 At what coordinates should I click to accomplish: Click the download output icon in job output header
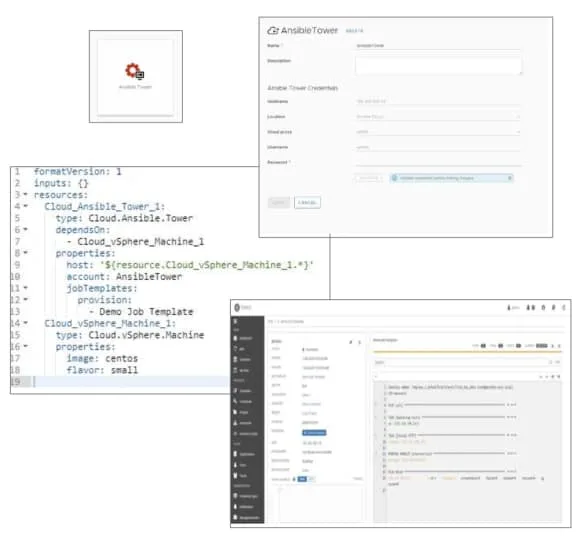click(559, 346)
